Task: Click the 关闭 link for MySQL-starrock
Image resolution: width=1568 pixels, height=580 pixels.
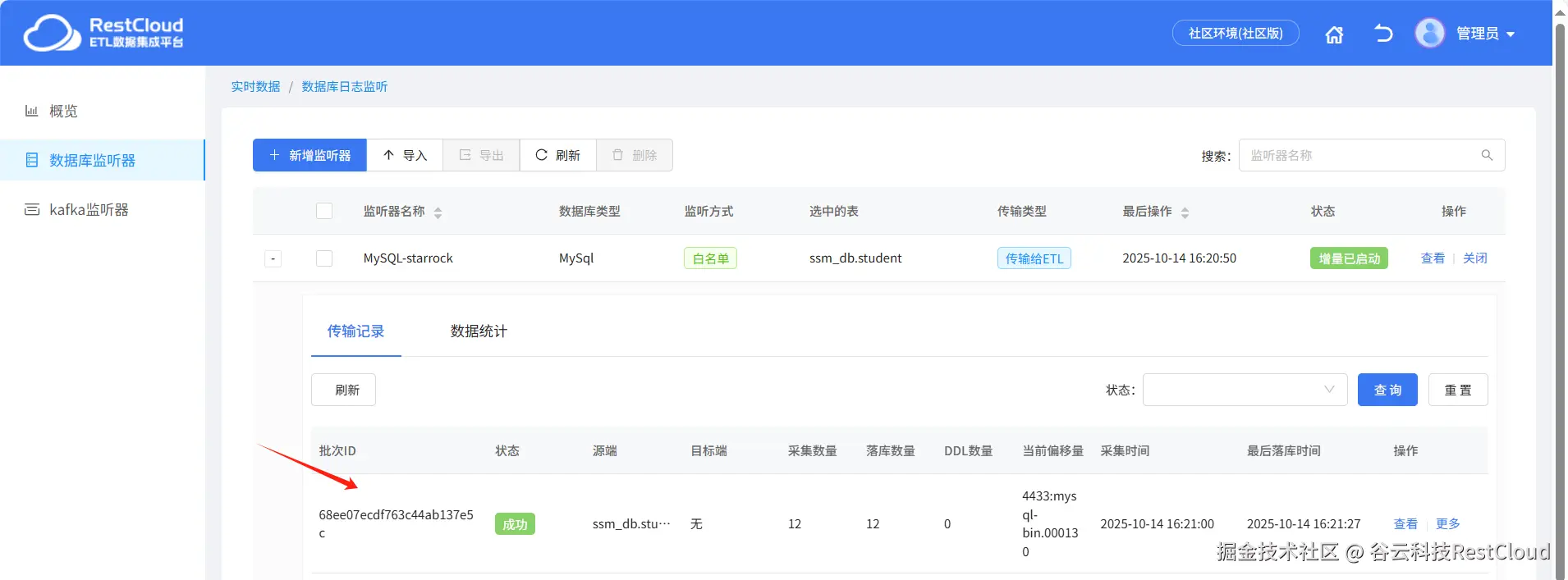Action: point(1474,258)
